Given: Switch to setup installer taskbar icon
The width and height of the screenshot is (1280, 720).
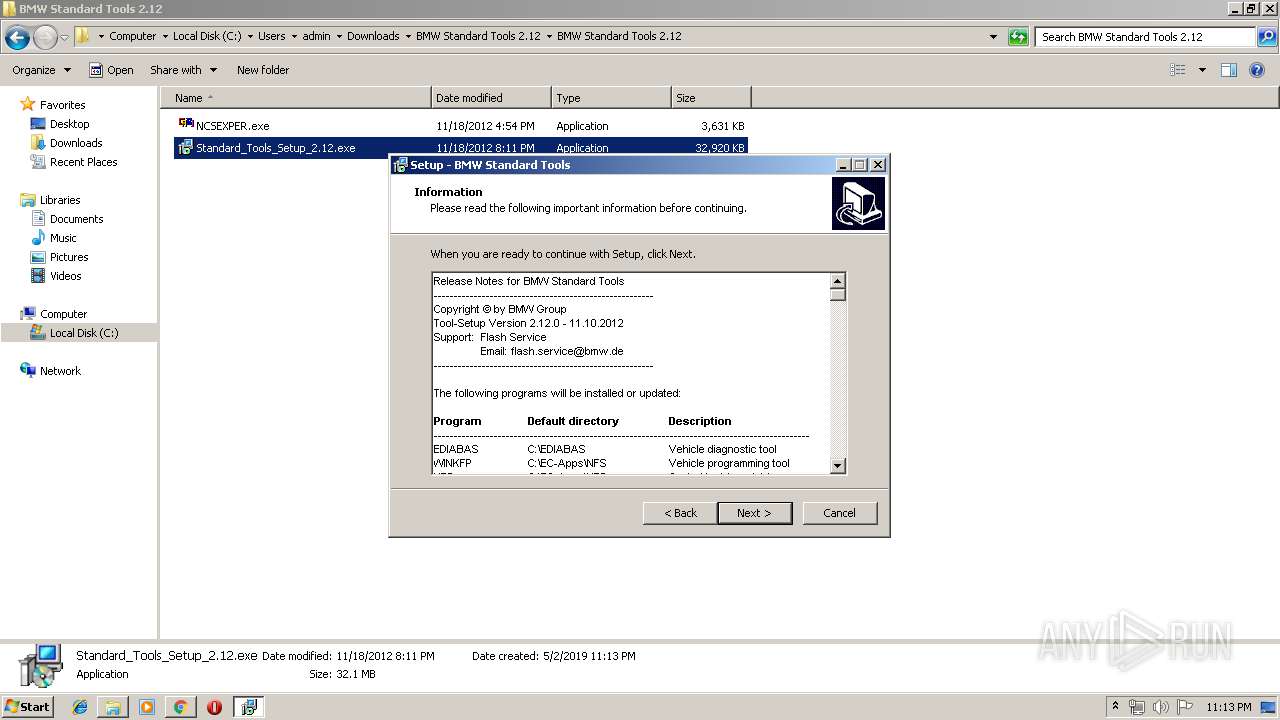Looking at the screenshot, I should pos(248,707).
